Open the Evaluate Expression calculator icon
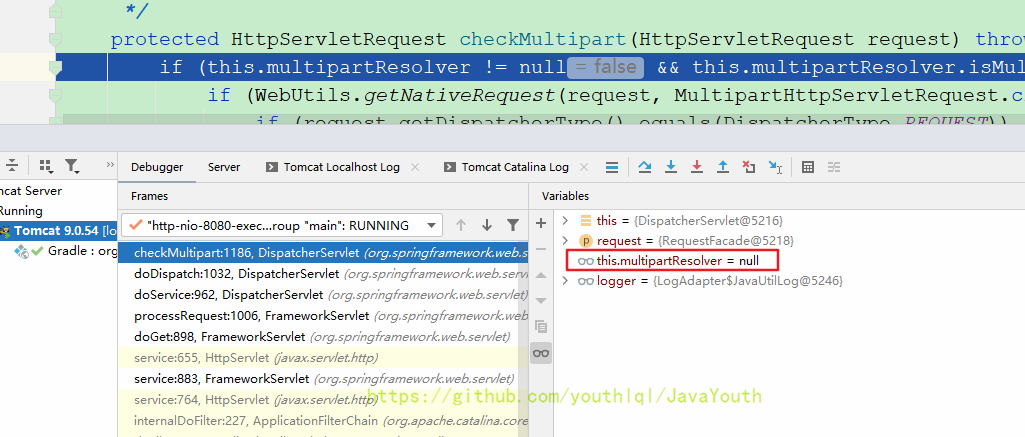This screenshot has width=1025, height=437. click(808, 167)
